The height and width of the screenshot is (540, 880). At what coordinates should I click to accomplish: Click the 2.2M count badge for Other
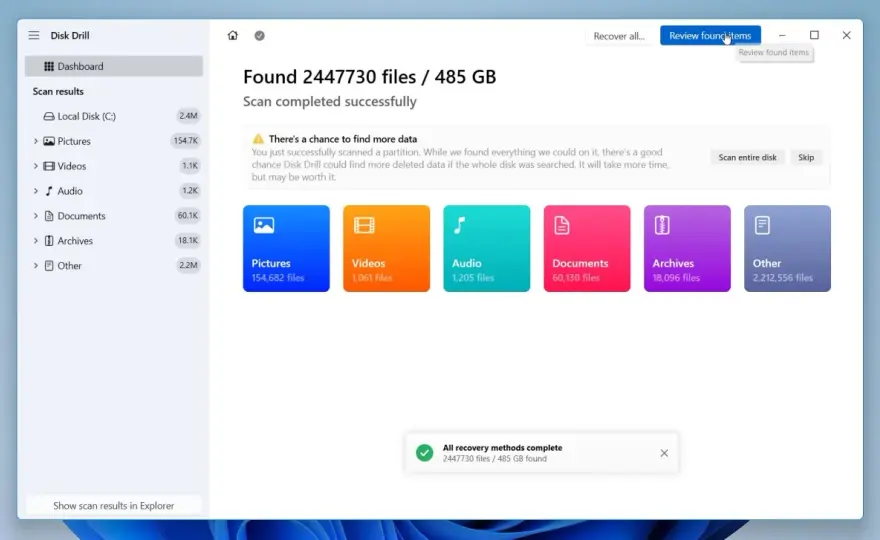188,266
